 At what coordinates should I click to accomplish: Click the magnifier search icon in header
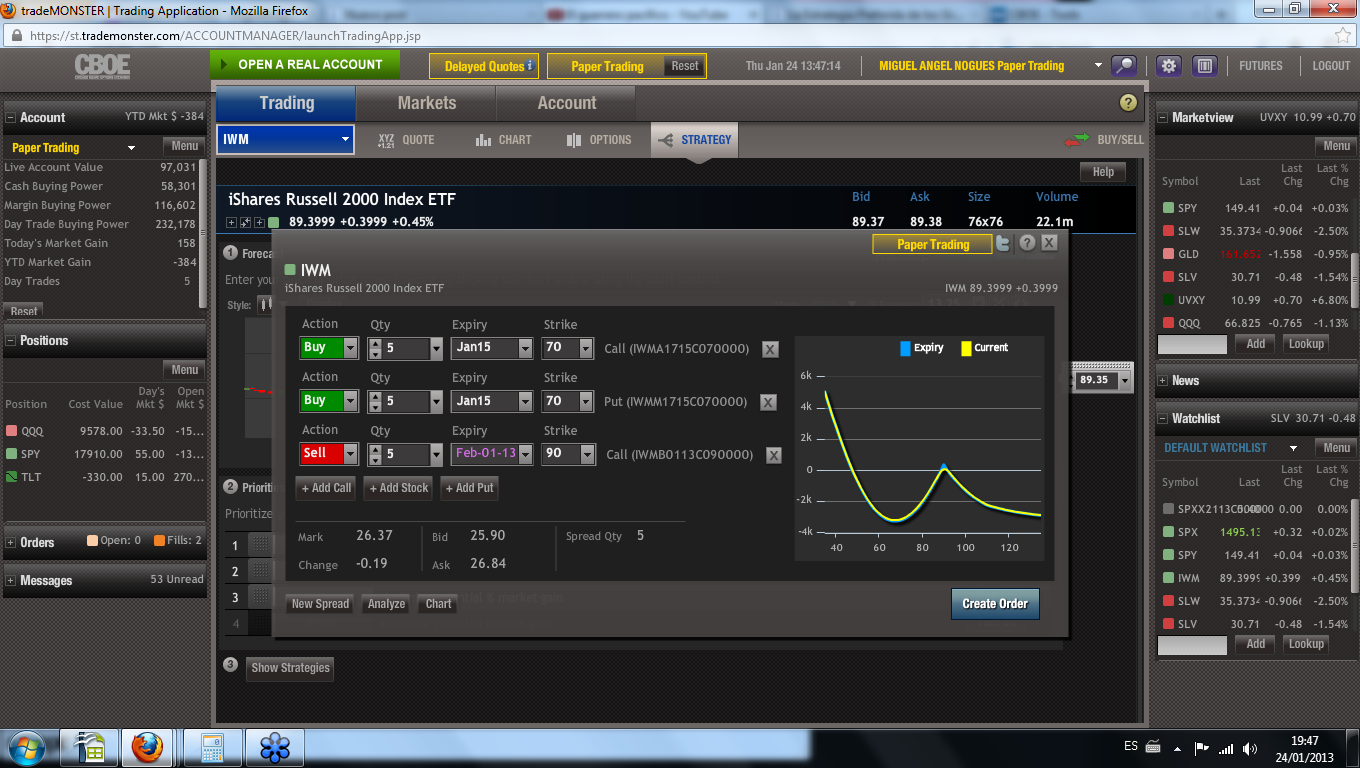coord(1125,66)
